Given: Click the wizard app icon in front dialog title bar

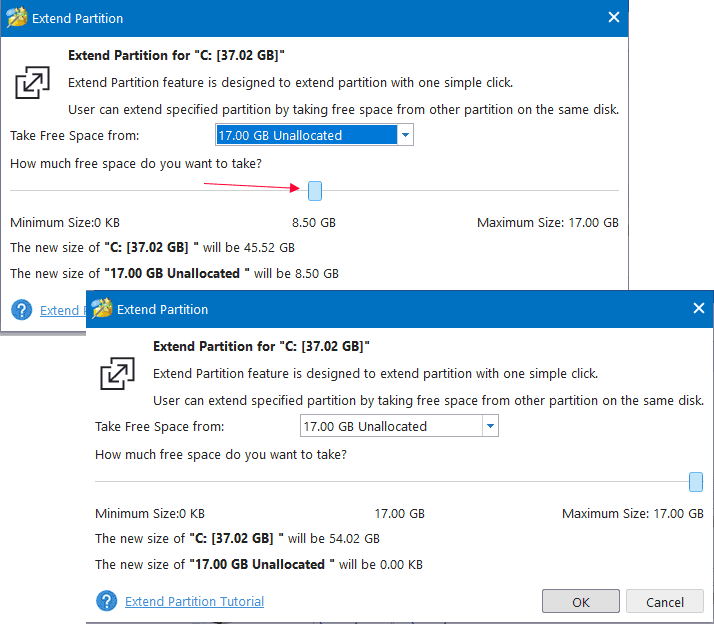Looking at the screenshot, I should tap(102, 308).
